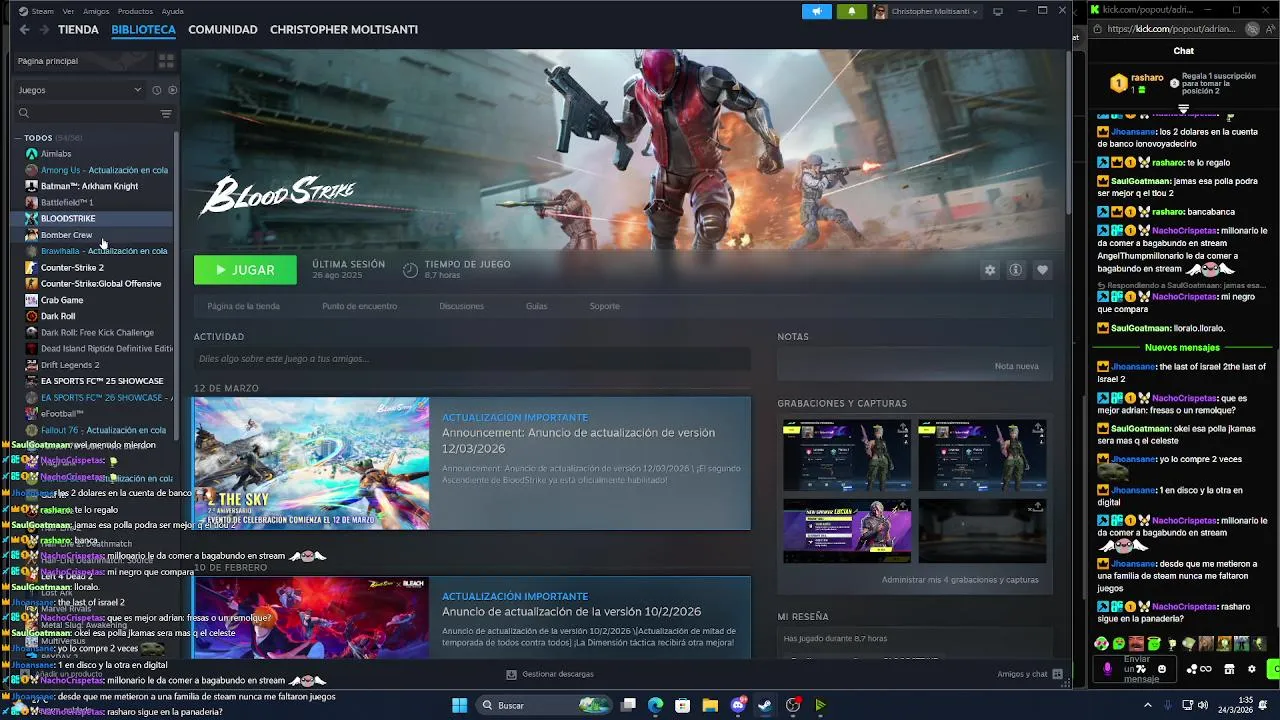This screenshot has height=720, width=1280.
Task: Switch to COMUNIDAD tab
Action: pos(223,30)
